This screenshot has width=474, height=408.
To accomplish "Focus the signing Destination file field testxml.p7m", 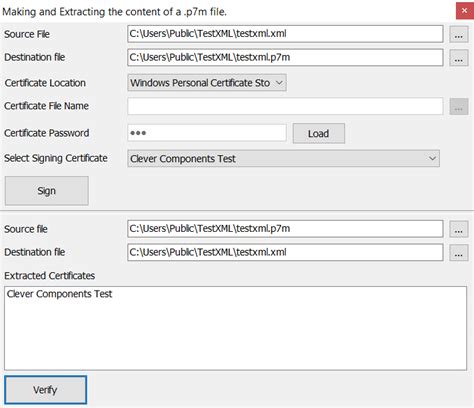I will [x=285, y=57].
